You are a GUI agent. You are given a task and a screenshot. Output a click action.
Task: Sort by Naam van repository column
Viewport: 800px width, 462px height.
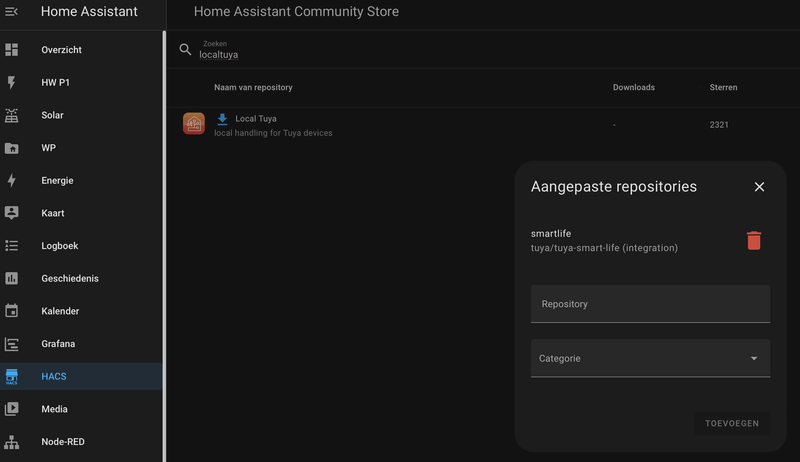[253, 87]
